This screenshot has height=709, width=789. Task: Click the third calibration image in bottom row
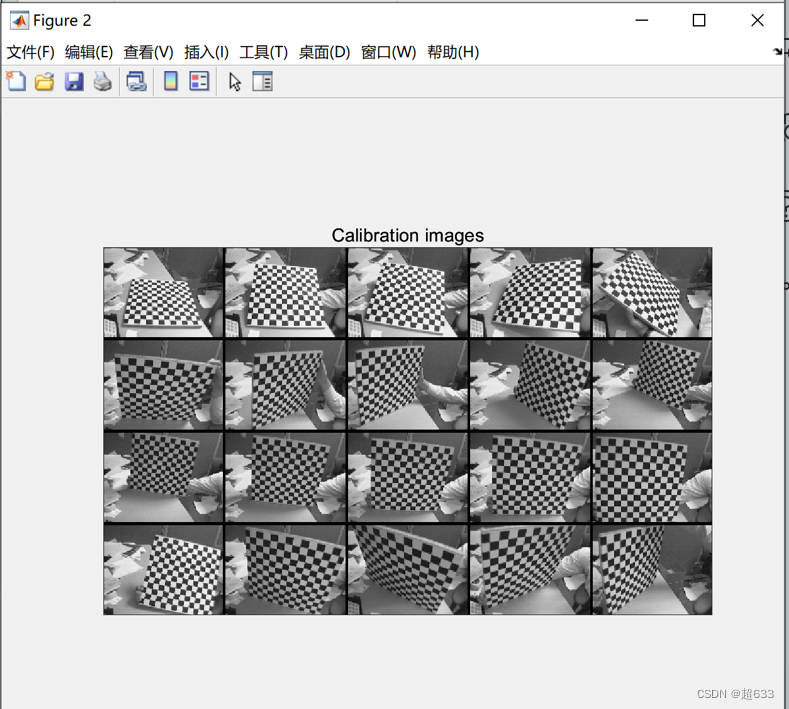click(x=408, y=570)
